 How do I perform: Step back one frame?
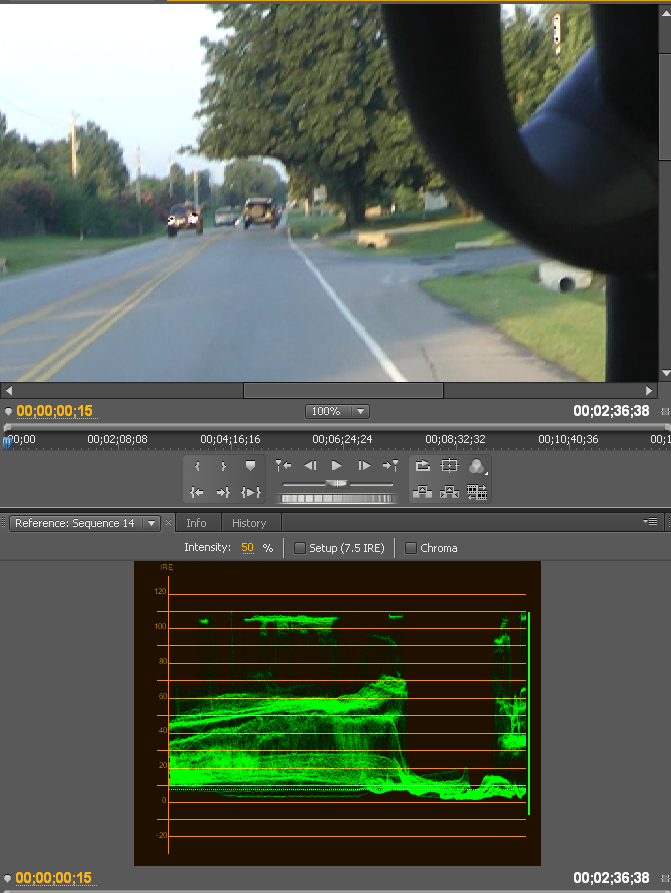pos(310,466)
